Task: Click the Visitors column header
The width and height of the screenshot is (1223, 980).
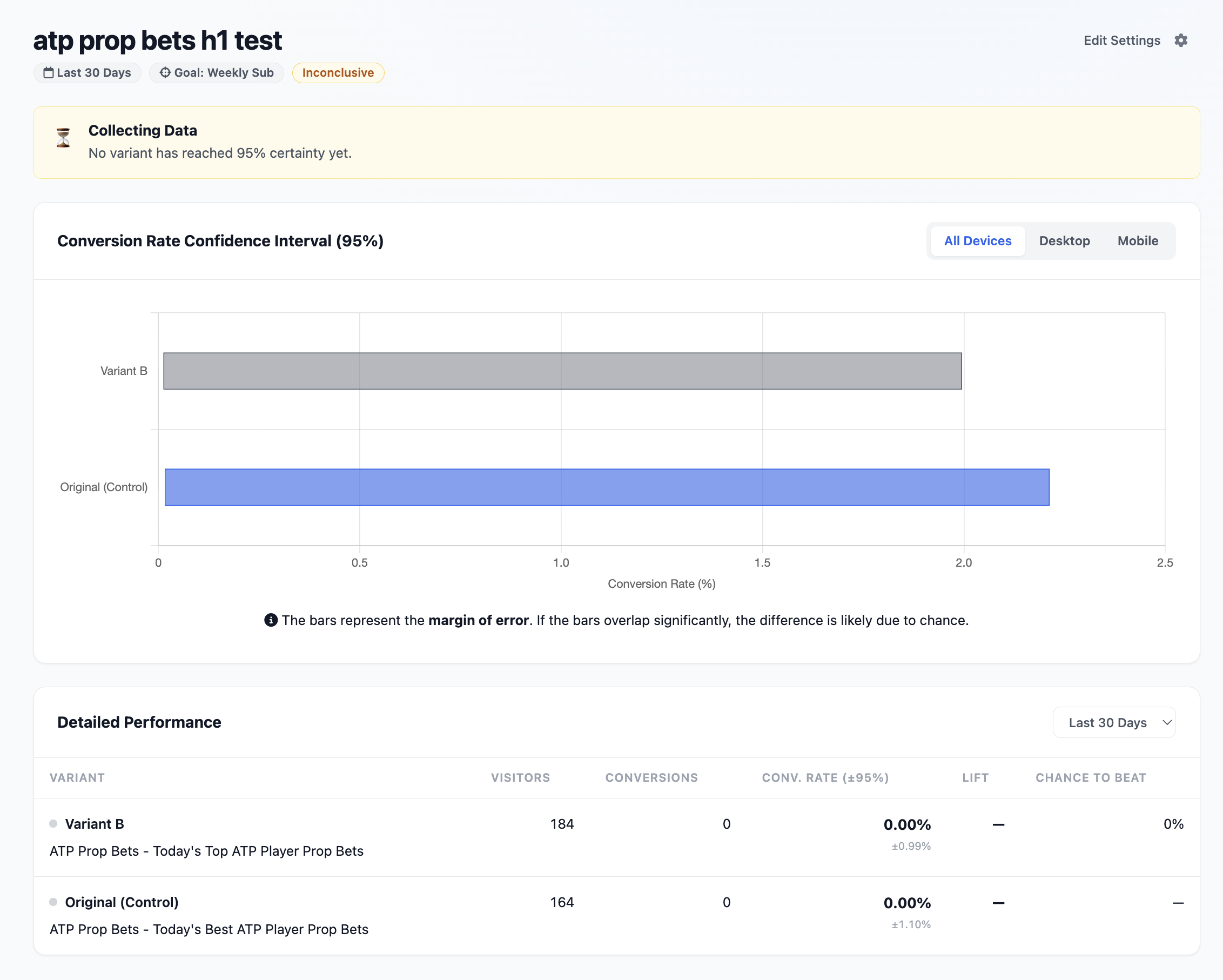Action: (x=520, y=777)
